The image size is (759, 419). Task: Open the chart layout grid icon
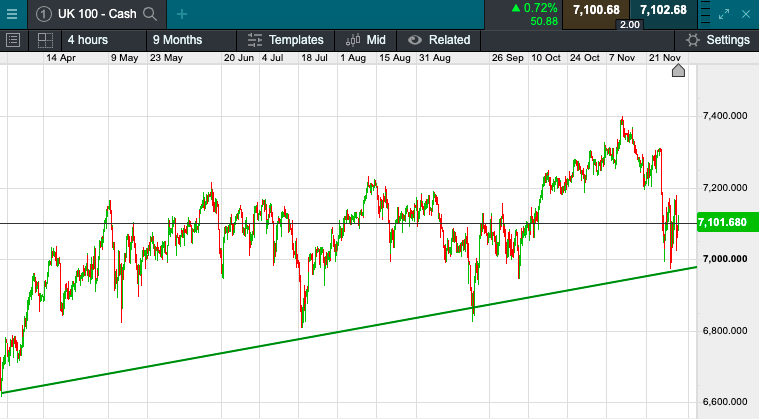point(44,40)
